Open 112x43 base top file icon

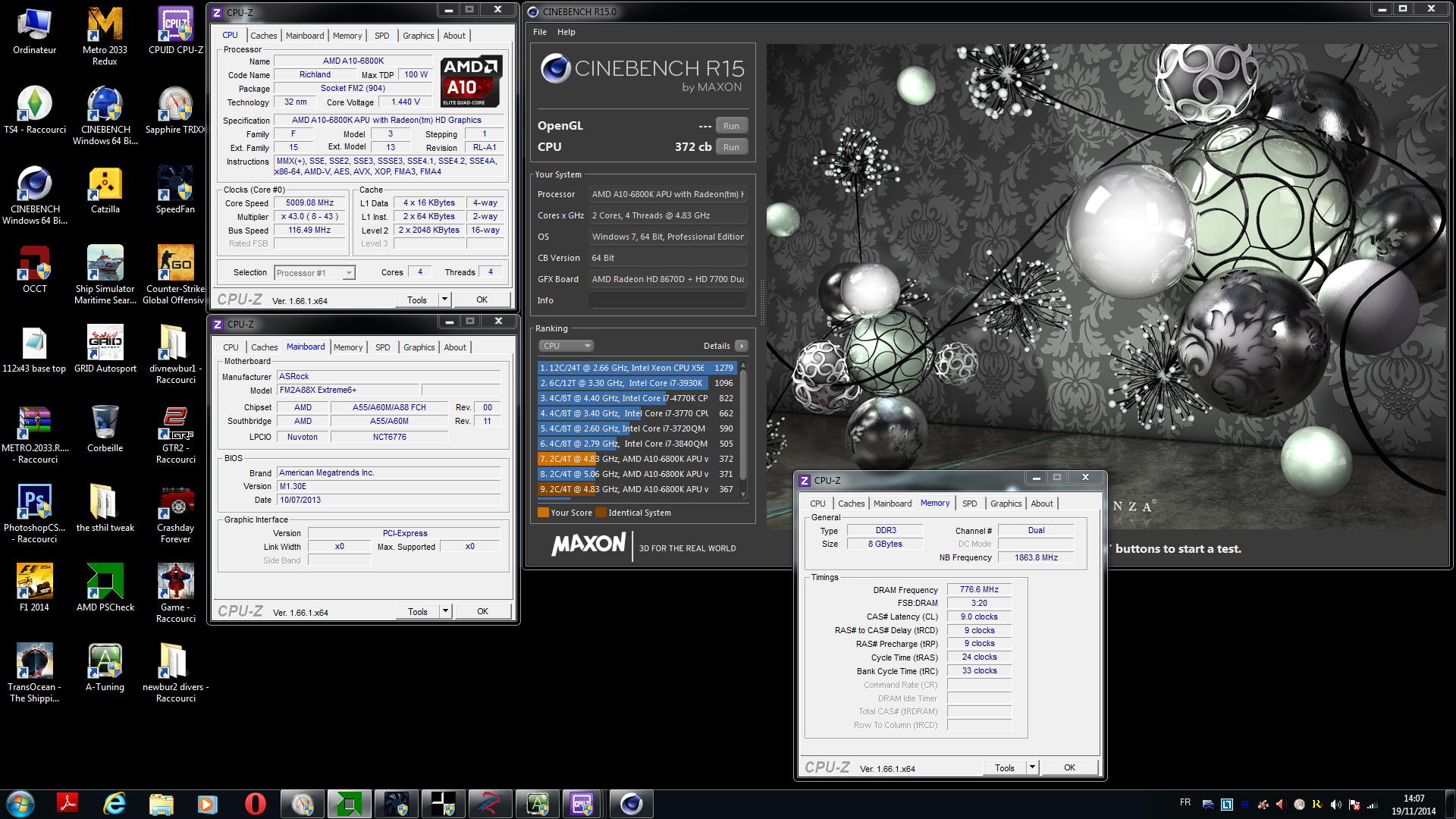click(x=34, y=350)
